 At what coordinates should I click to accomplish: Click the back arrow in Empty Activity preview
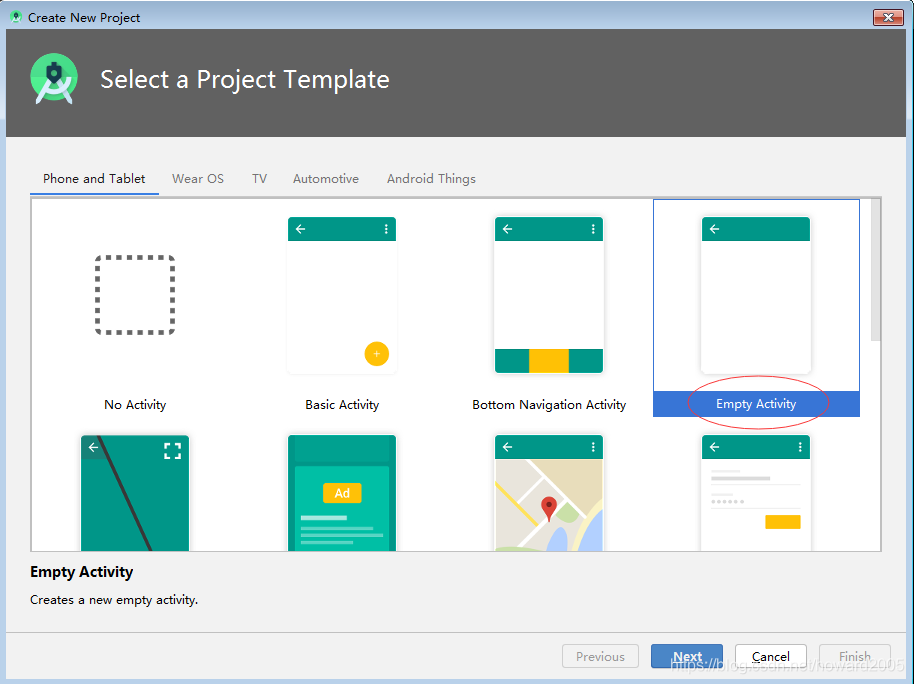tap(715, 229)
